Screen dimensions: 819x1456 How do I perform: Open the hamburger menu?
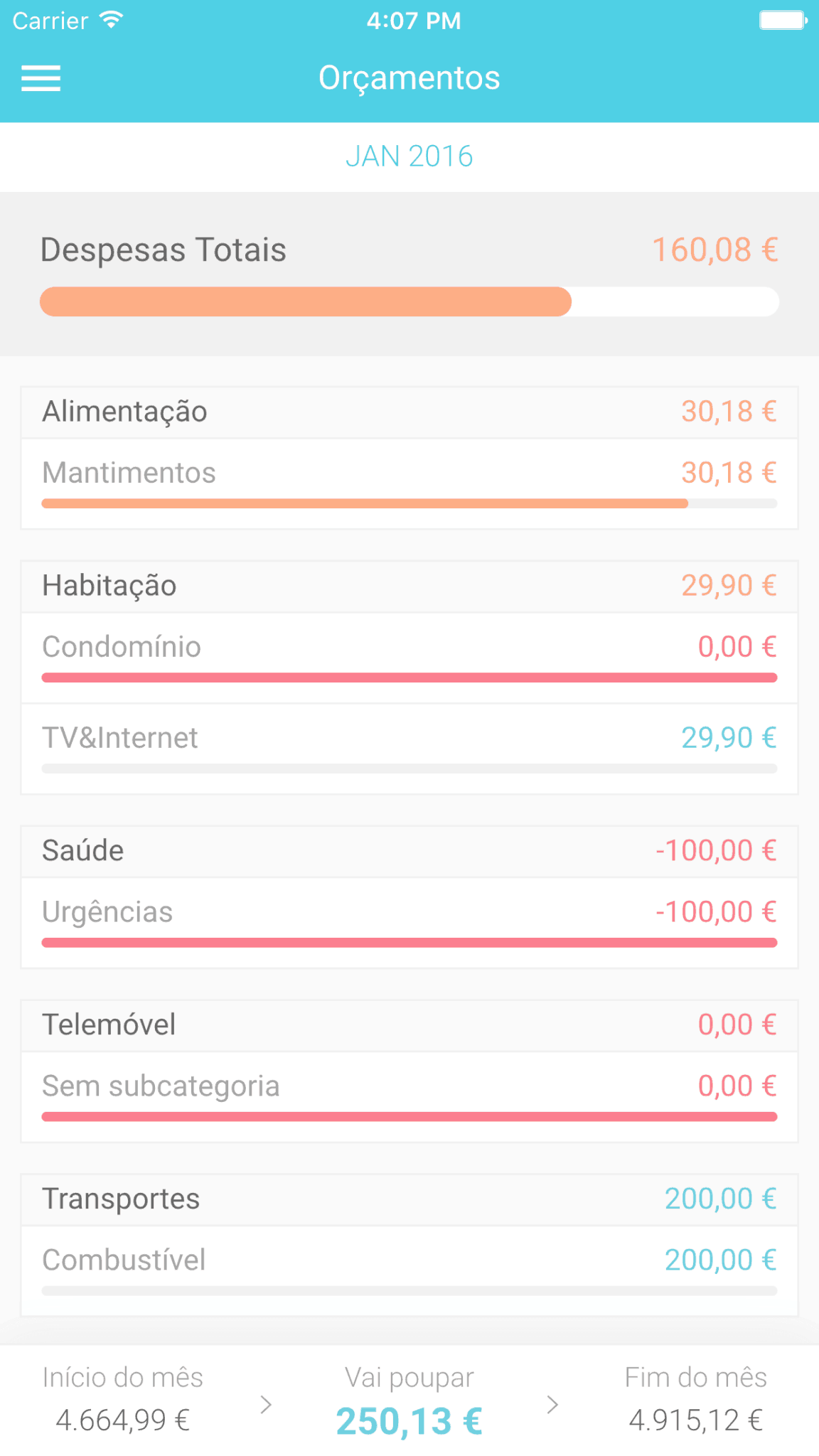pyautogui.click(x=41, y=78)
